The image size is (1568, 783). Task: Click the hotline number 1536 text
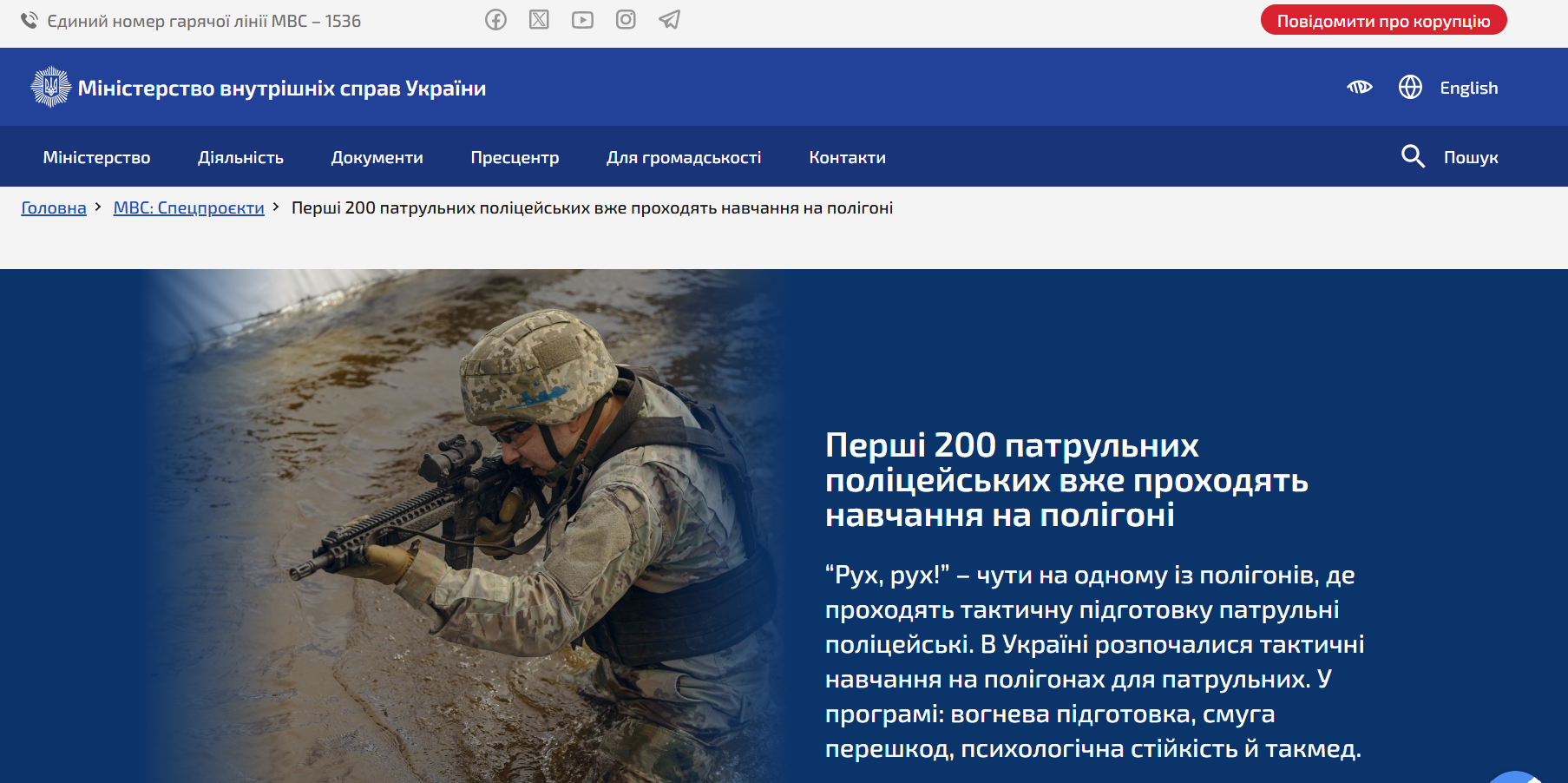pos(343,21)
